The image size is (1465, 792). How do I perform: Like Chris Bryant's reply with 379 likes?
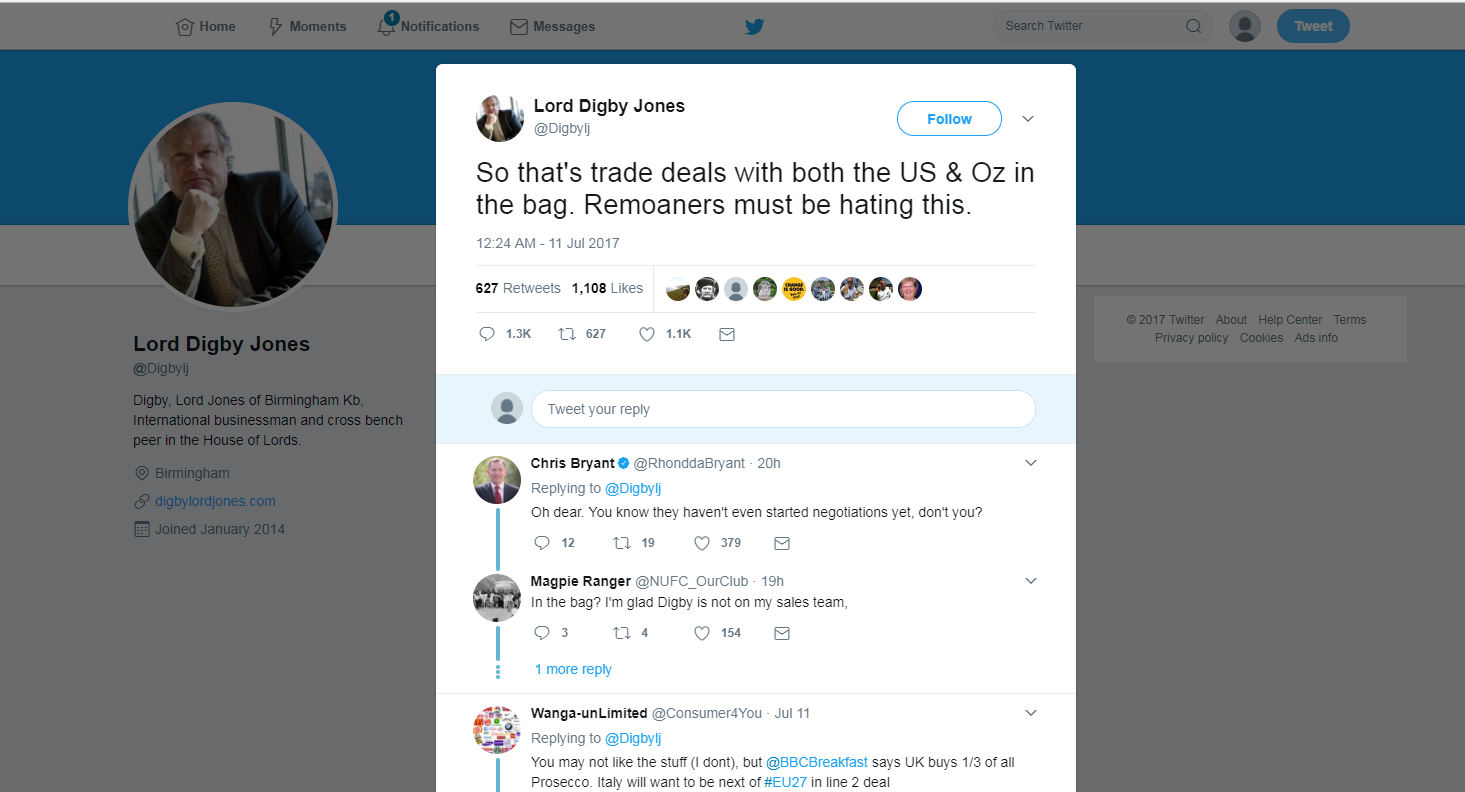tap(702, 543)
